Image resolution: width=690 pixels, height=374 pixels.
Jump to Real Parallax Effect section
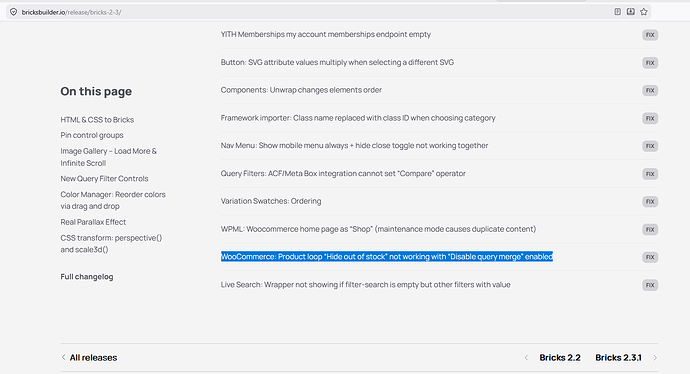(93, 222)
